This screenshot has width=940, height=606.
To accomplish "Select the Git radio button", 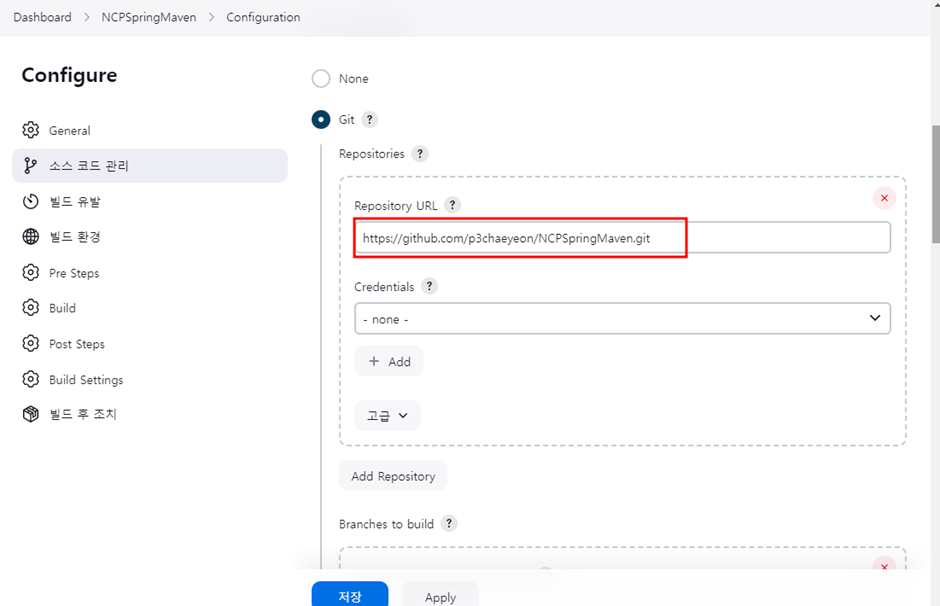I will pyautogui.click(x=321, y=119).
